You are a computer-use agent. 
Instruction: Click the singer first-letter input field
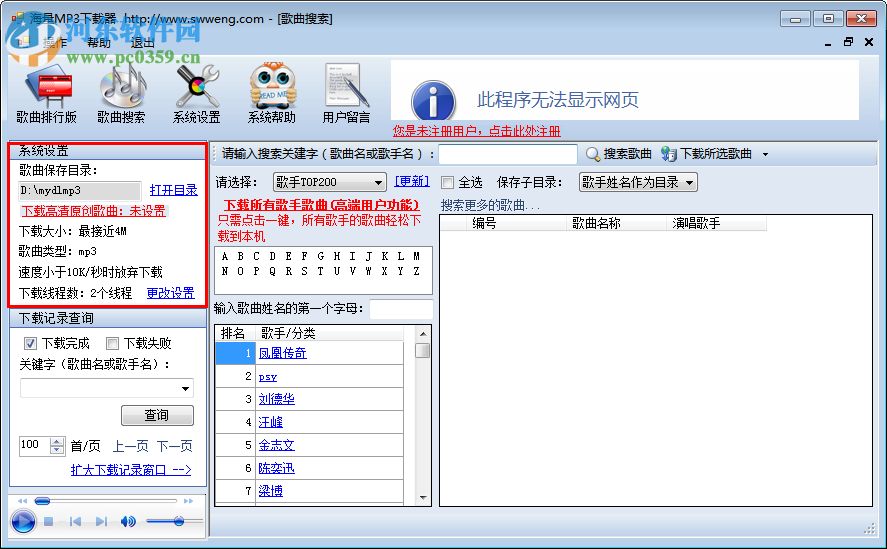click(x=401, y=309)
